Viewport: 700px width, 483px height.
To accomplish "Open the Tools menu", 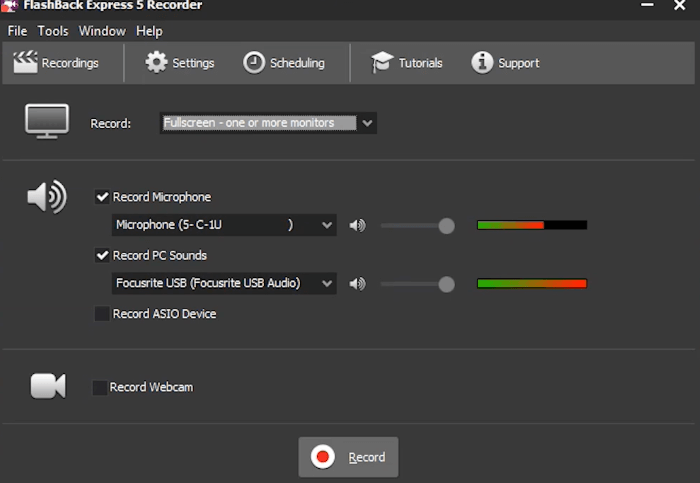I will pos(53,31).
